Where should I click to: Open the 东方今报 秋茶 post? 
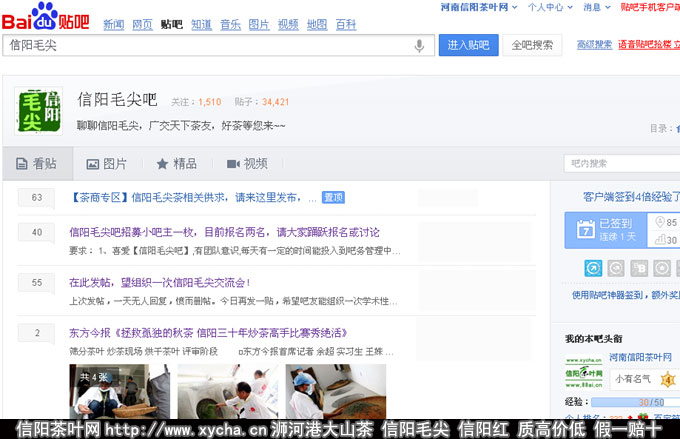point(208,333)
